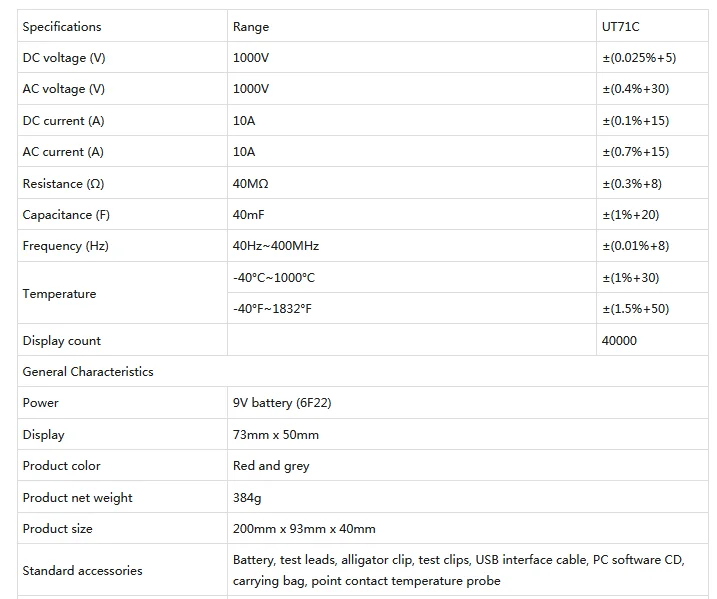This screenshot has height=599, width=717.
Task: Click the -40°F~1832°F temperature range
Action: coord(272,309)
